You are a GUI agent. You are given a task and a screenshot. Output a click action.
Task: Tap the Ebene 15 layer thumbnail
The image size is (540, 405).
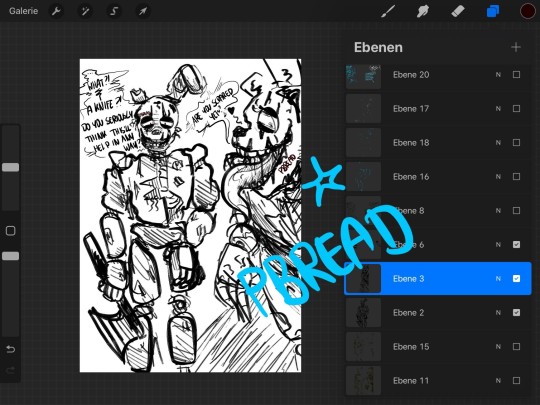point(363,346)
